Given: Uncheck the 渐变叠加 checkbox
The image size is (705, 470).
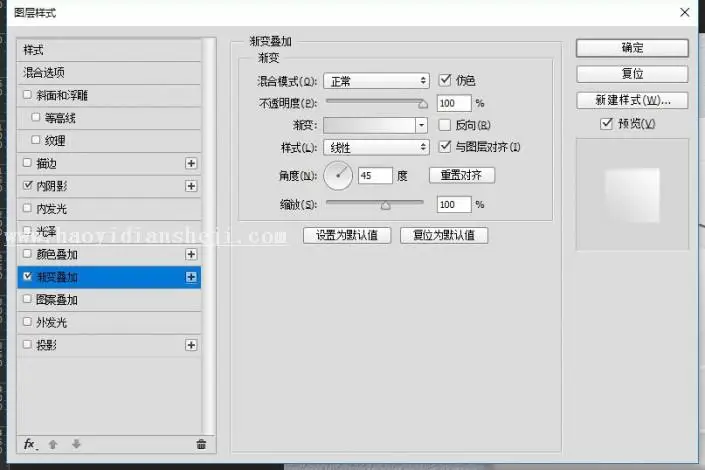Looking at the screenshot, I should 27,276.
